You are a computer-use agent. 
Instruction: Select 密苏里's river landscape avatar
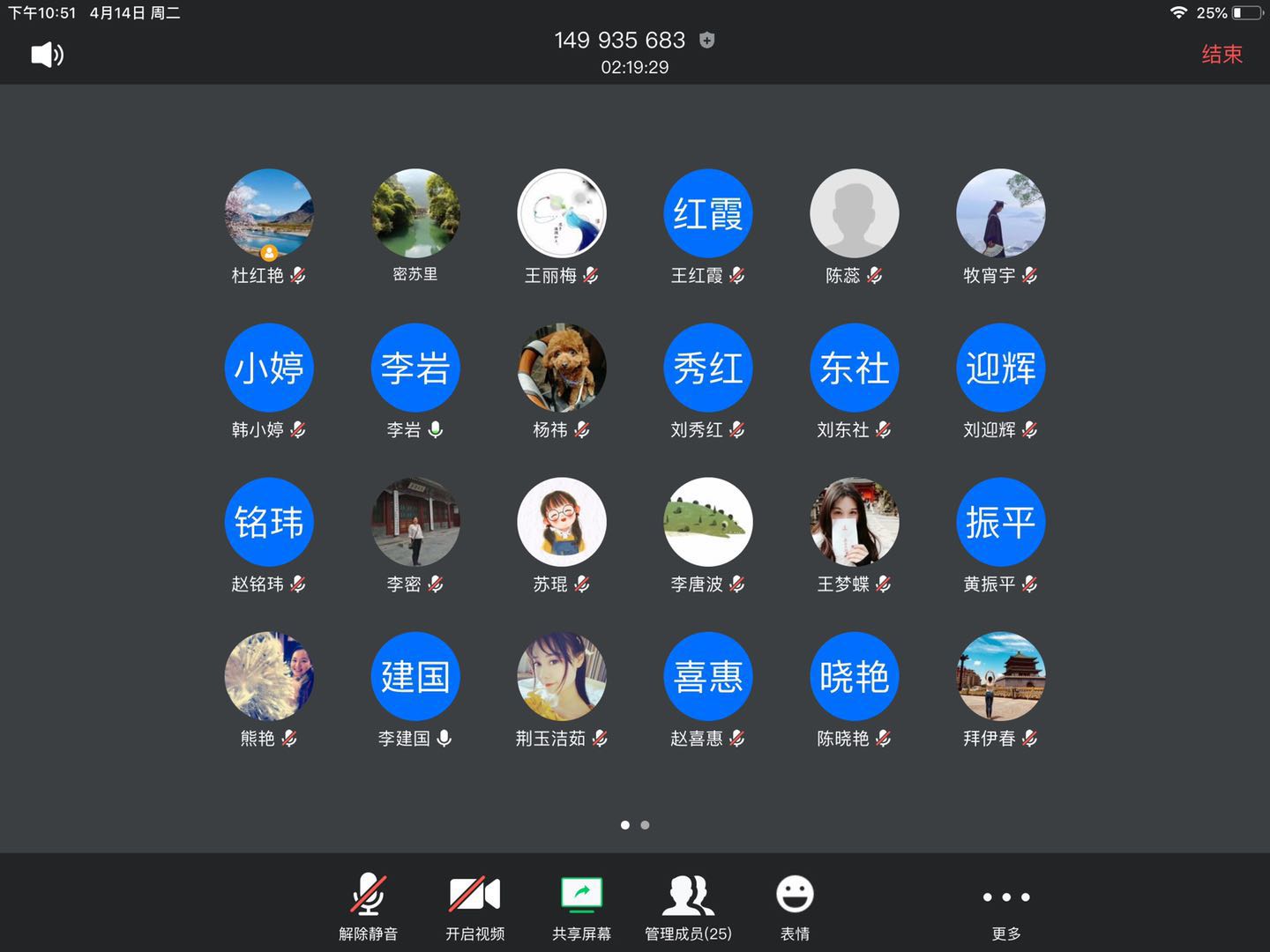[415, 213]
